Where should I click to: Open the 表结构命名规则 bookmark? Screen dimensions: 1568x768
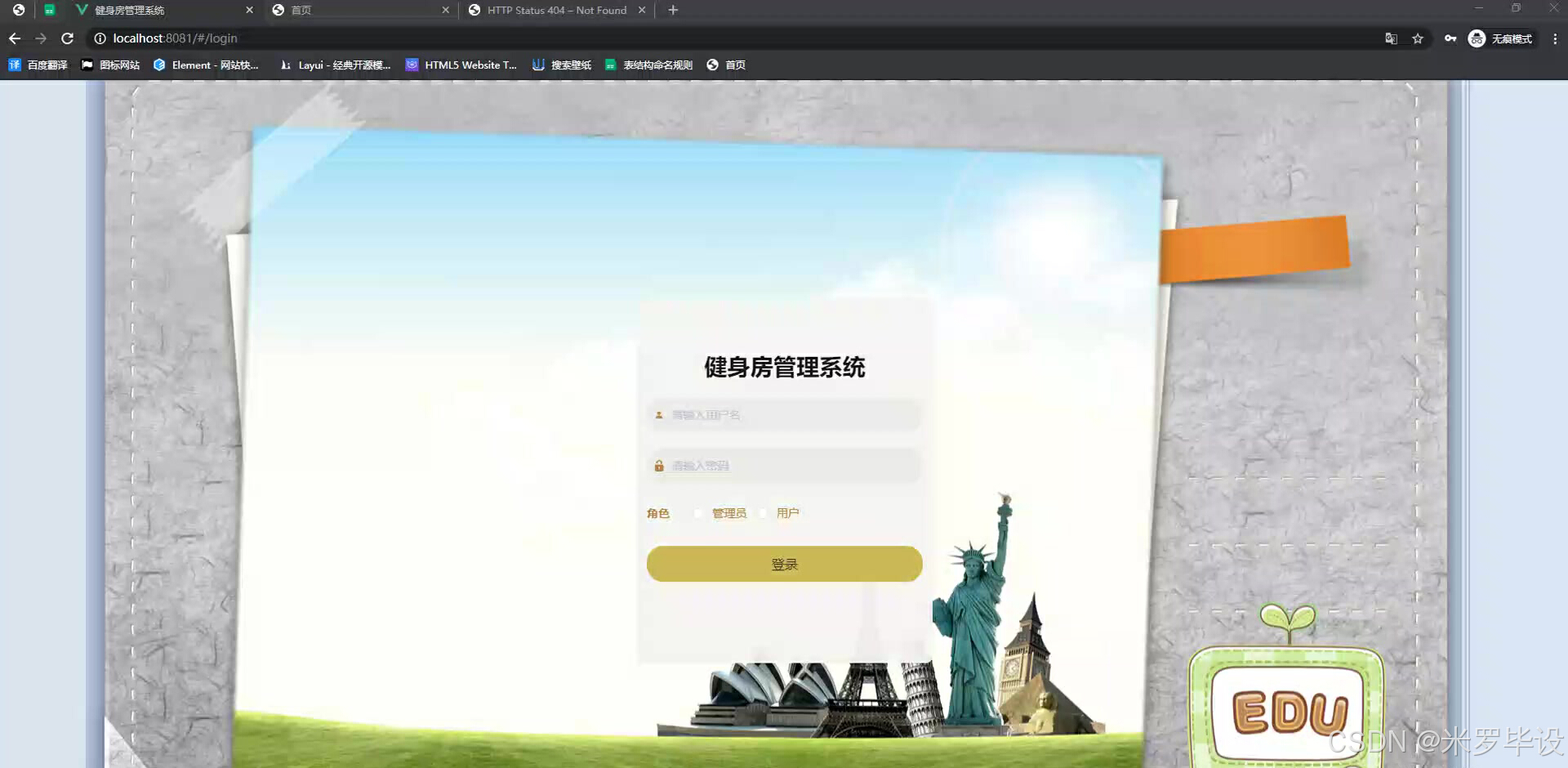648,65
